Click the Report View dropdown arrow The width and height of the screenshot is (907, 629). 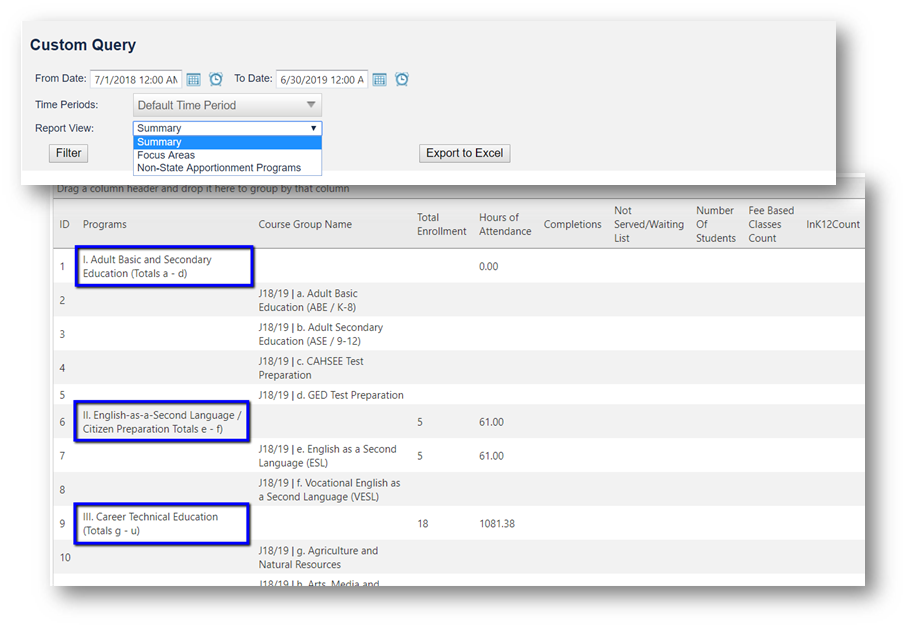[x=313, y=128]
